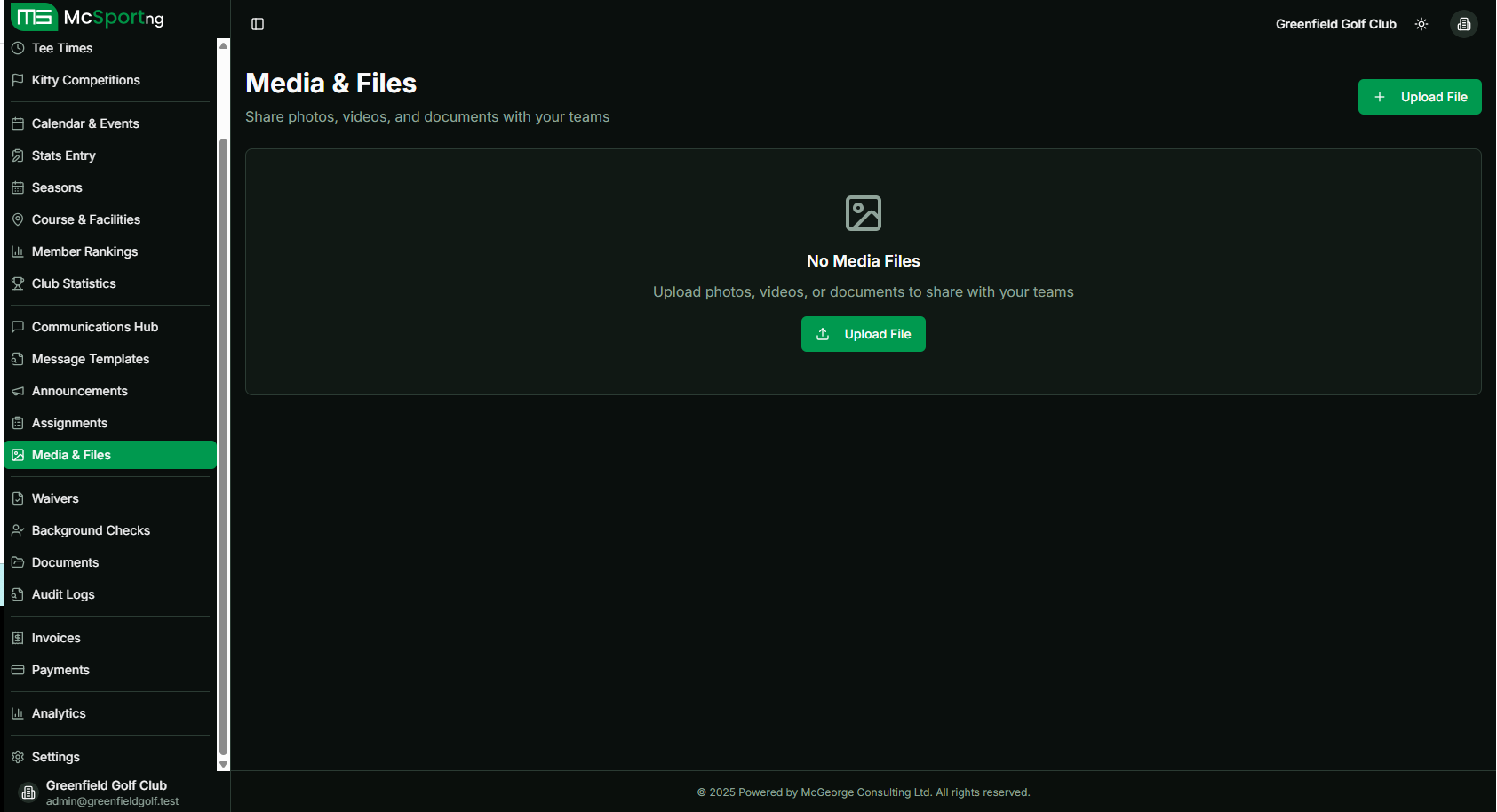Collapse the sidebar with the panel icon
This screenshot has height=812, width=1497.
tap(258, 24)
